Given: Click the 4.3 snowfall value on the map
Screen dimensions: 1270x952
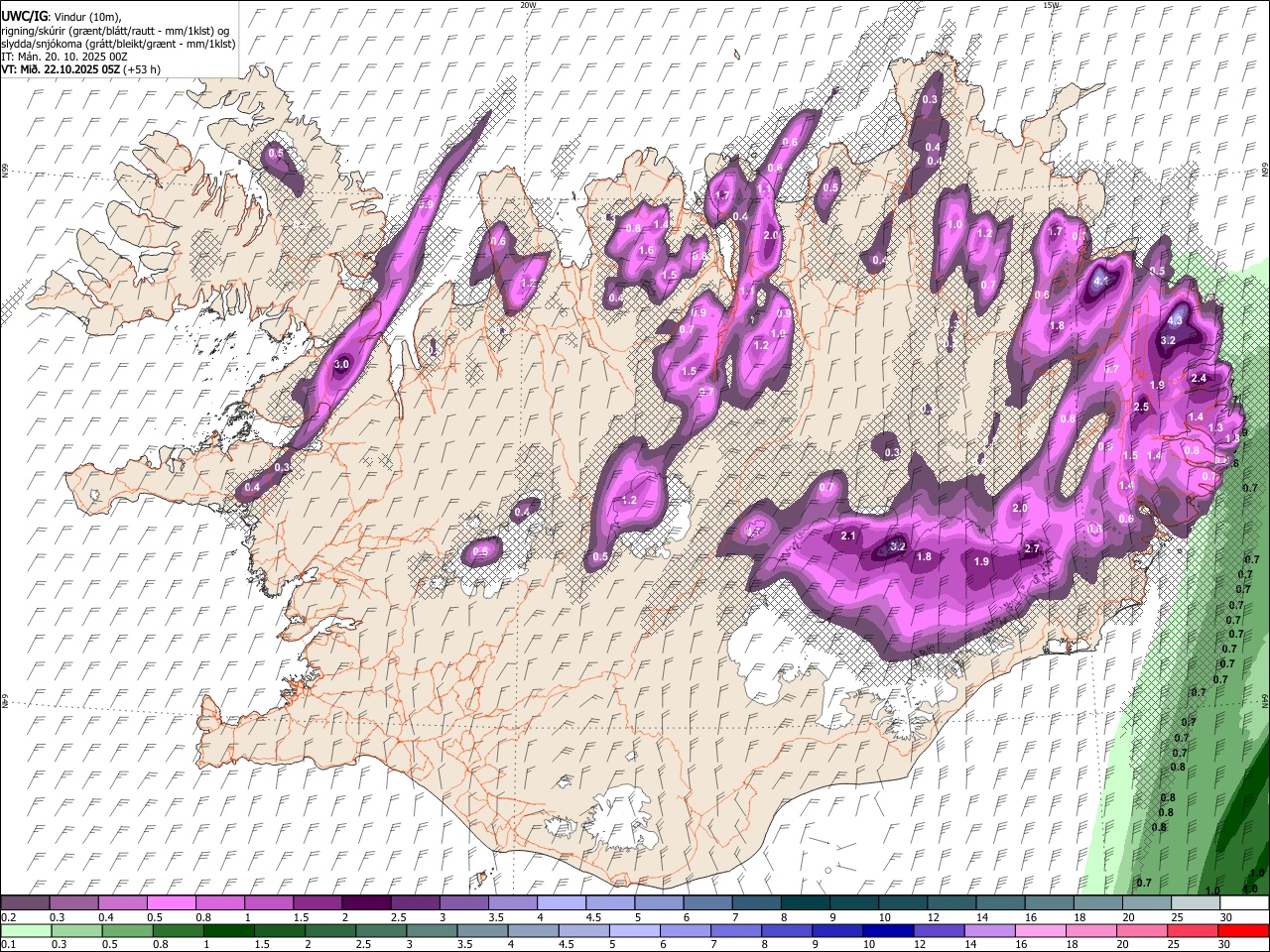Looking at the screenshot, I should (1176, 320).
